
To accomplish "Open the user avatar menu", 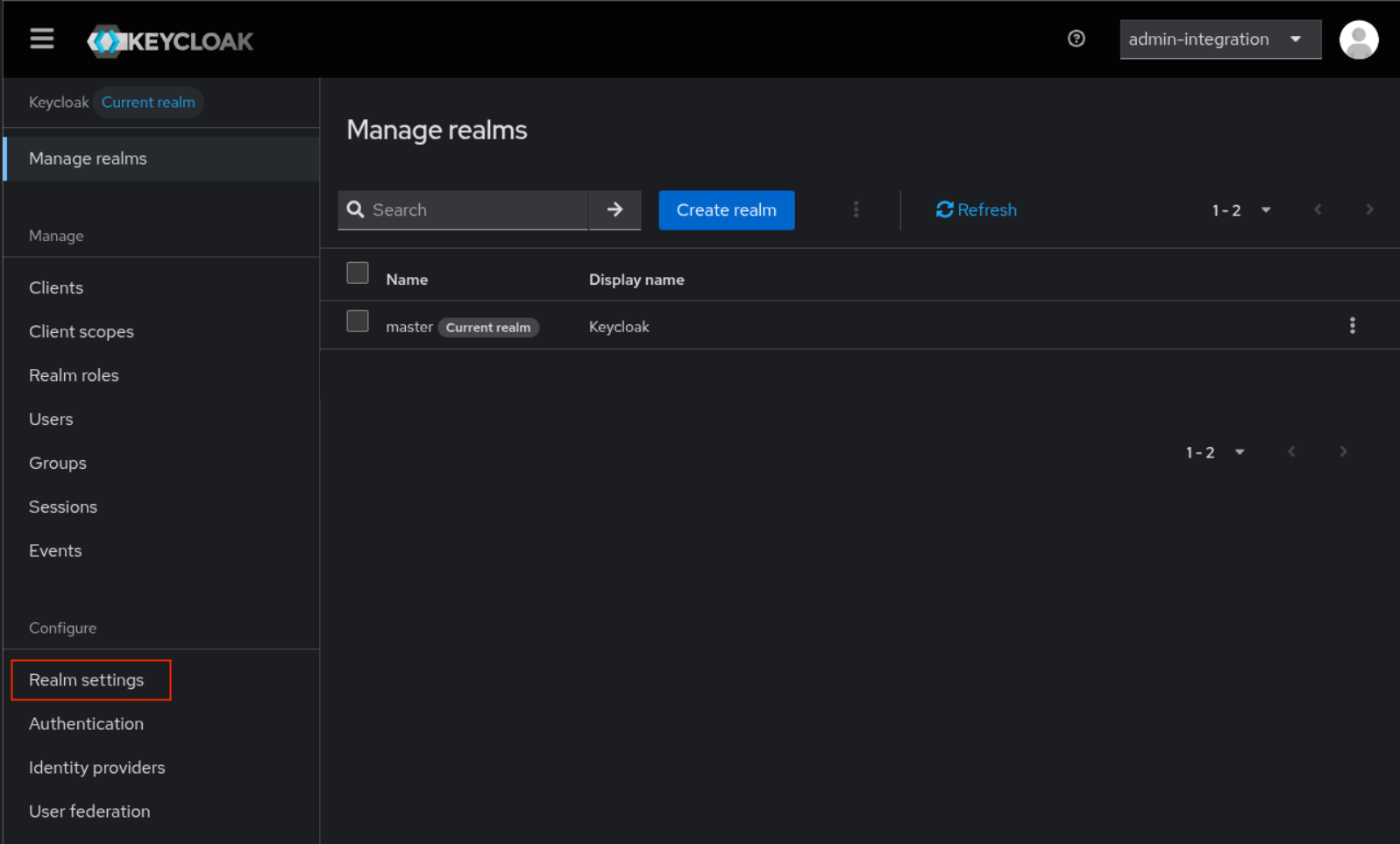I will [1358, 39].
